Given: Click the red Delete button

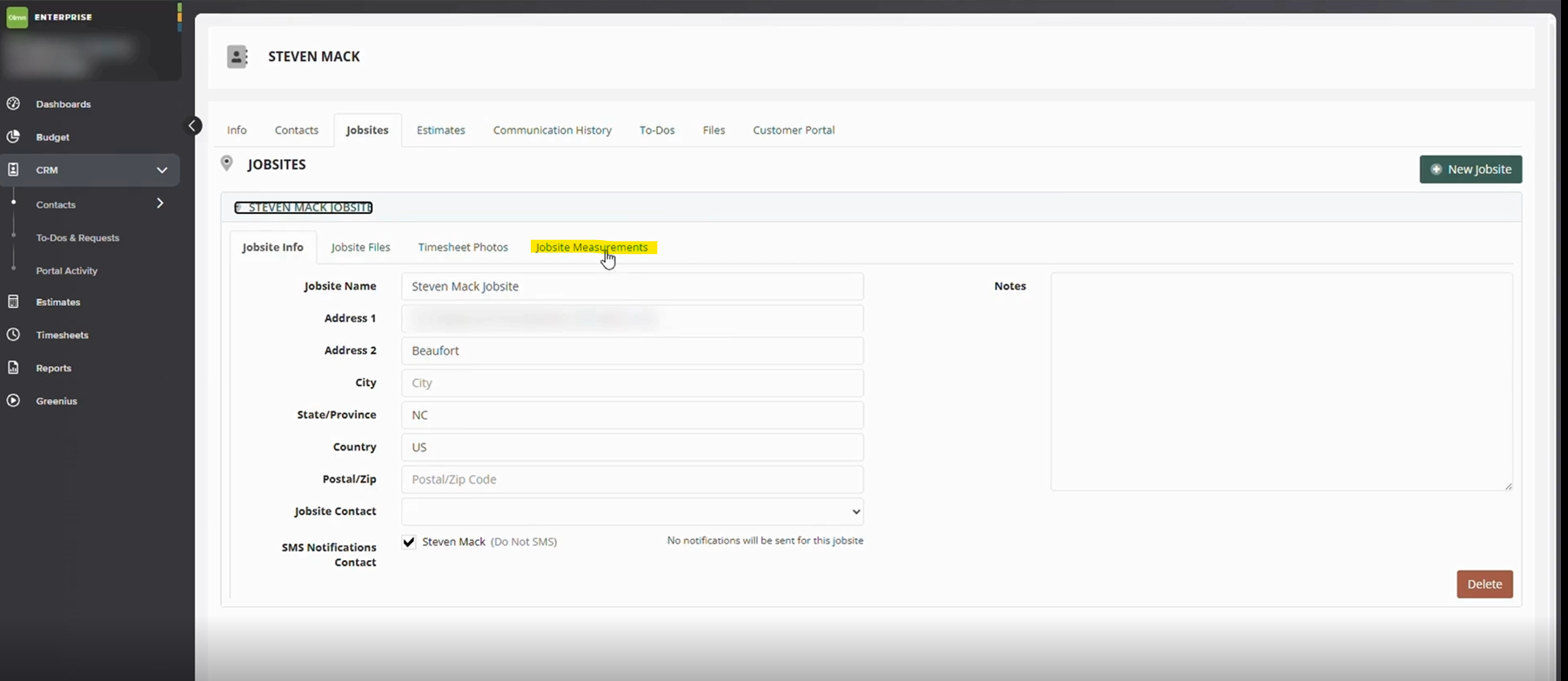Looking at the screenshot, I should (x=1484, y=584).
